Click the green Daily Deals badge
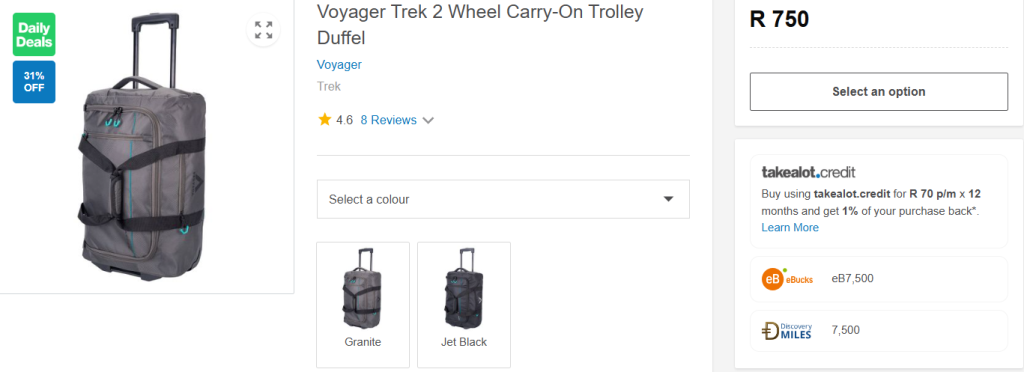 tap(34, 35)
